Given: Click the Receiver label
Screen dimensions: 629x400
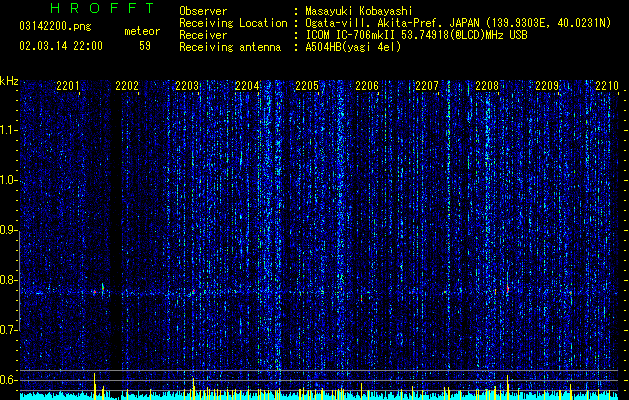Looking at the screenshot, I should (203, 35).
